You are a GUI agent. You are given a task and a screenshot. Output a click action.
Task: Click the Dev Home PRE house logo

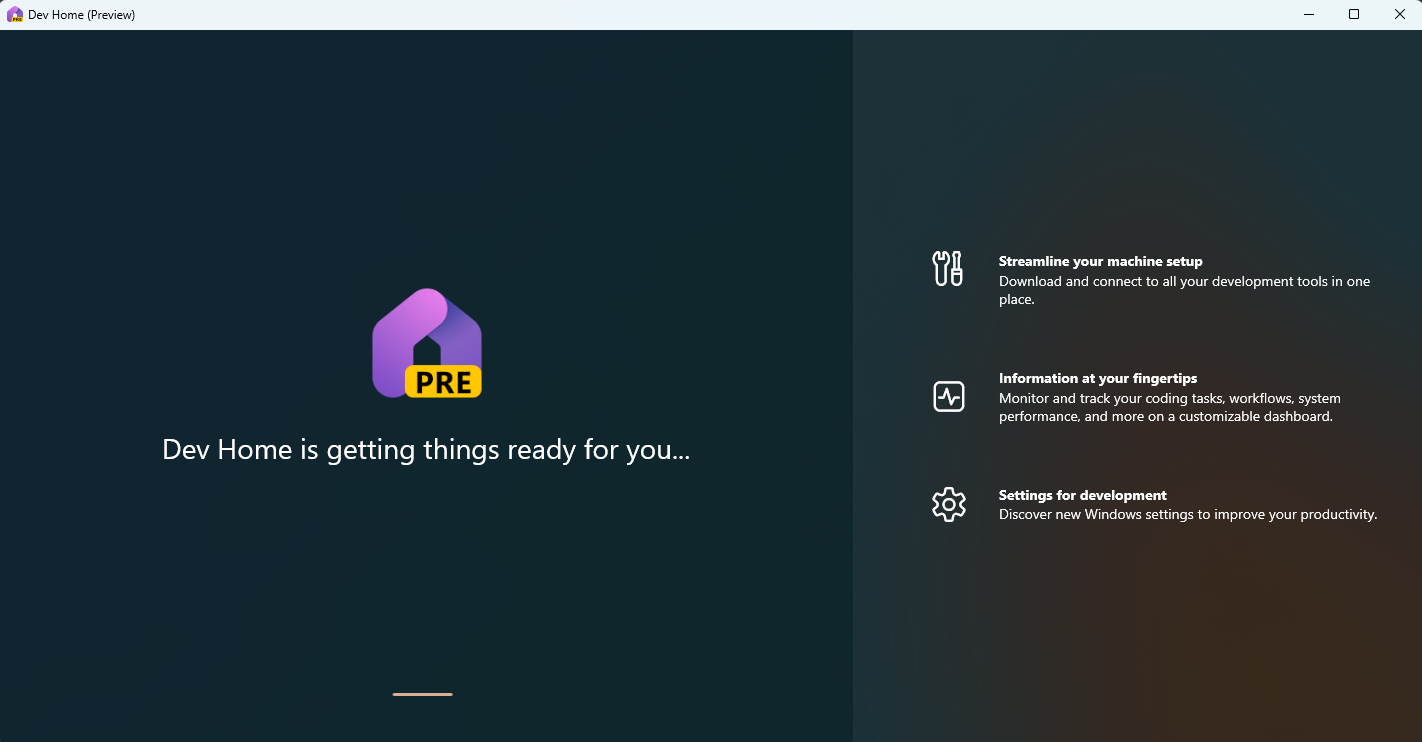(427, 343)
